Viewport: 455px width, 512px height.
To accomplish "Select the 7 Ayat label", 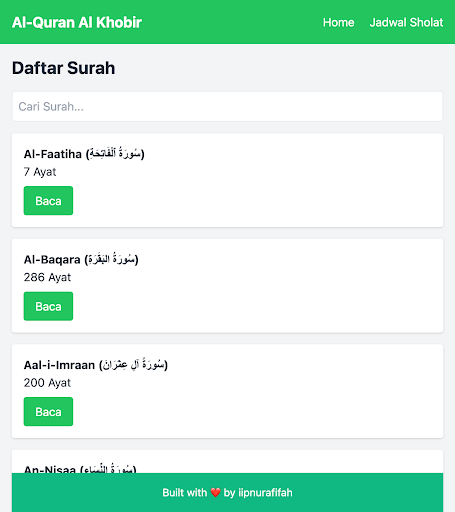I will click(x=40, y=172).
